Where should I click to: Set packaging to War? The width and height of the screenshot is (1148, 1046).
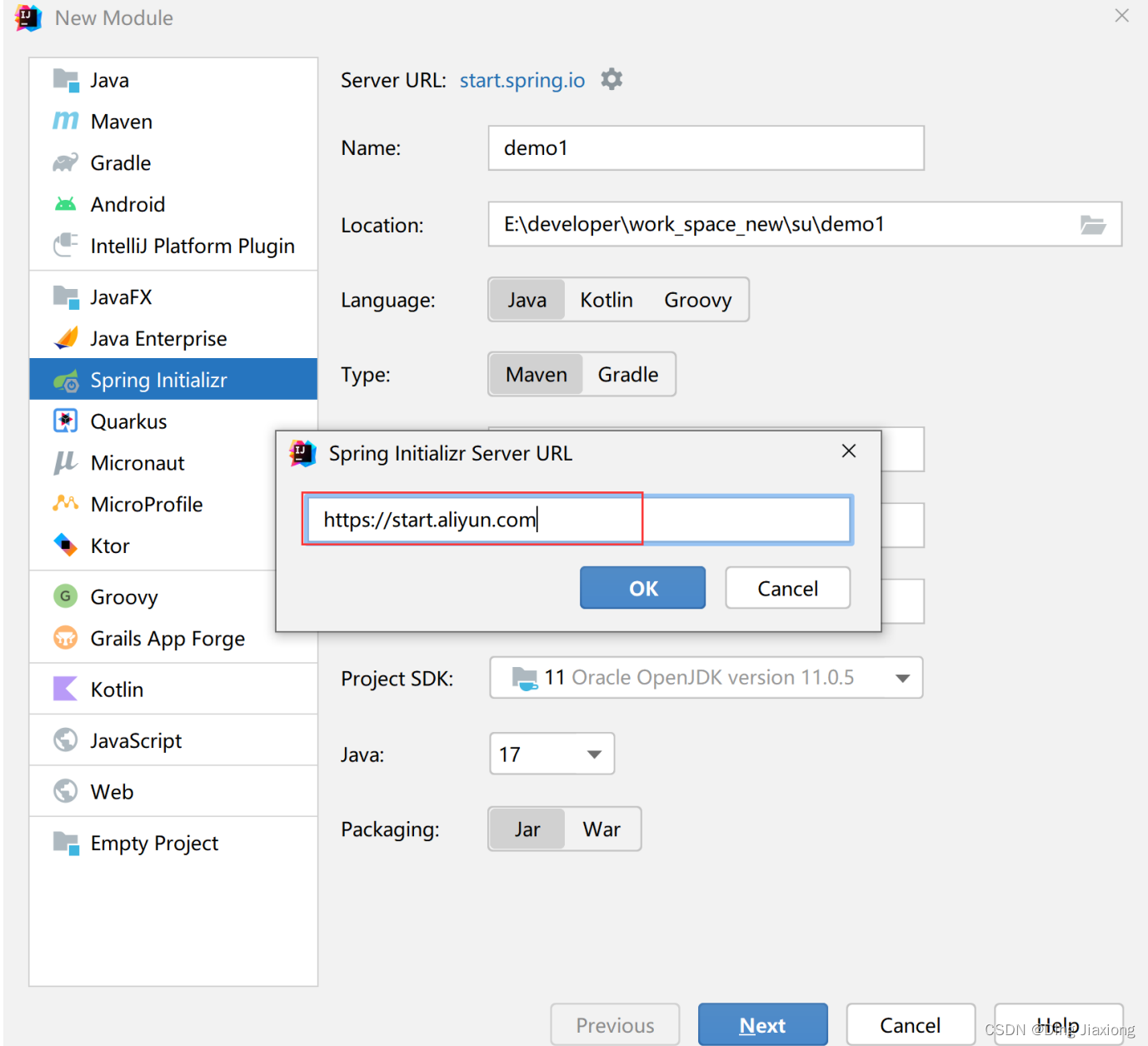(601, 829)
